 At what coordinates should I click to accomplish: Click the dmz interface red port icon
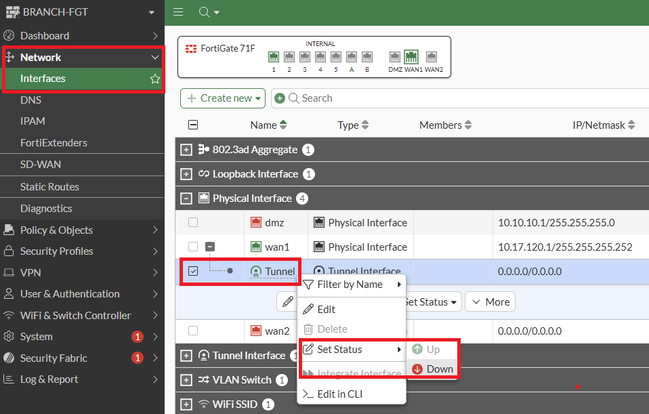256,223
